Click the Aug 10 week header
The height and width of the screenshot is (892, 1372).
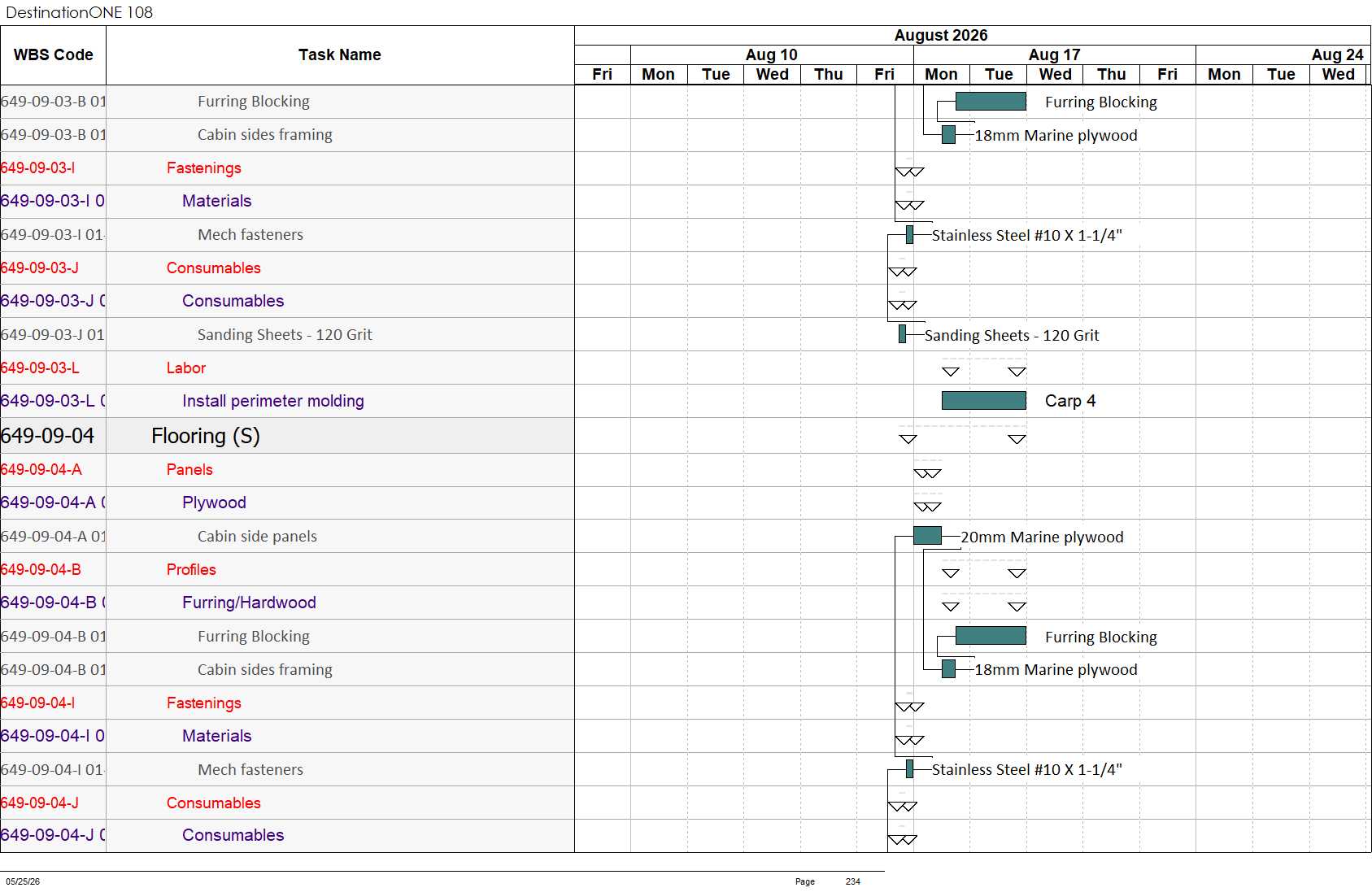point(771,54)
